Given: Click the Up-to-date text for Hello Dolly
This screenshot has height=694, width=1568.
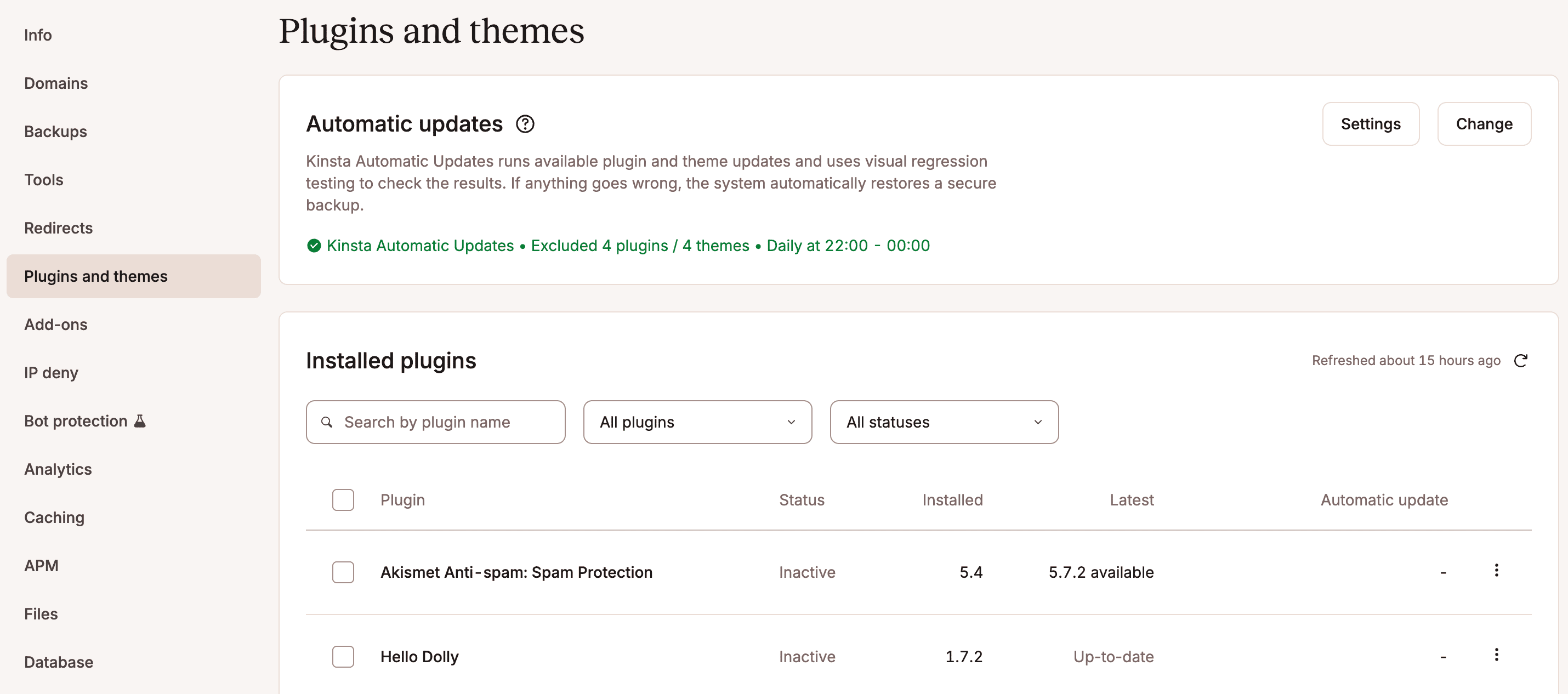Looking at the screenshot, I should 1113,656.
